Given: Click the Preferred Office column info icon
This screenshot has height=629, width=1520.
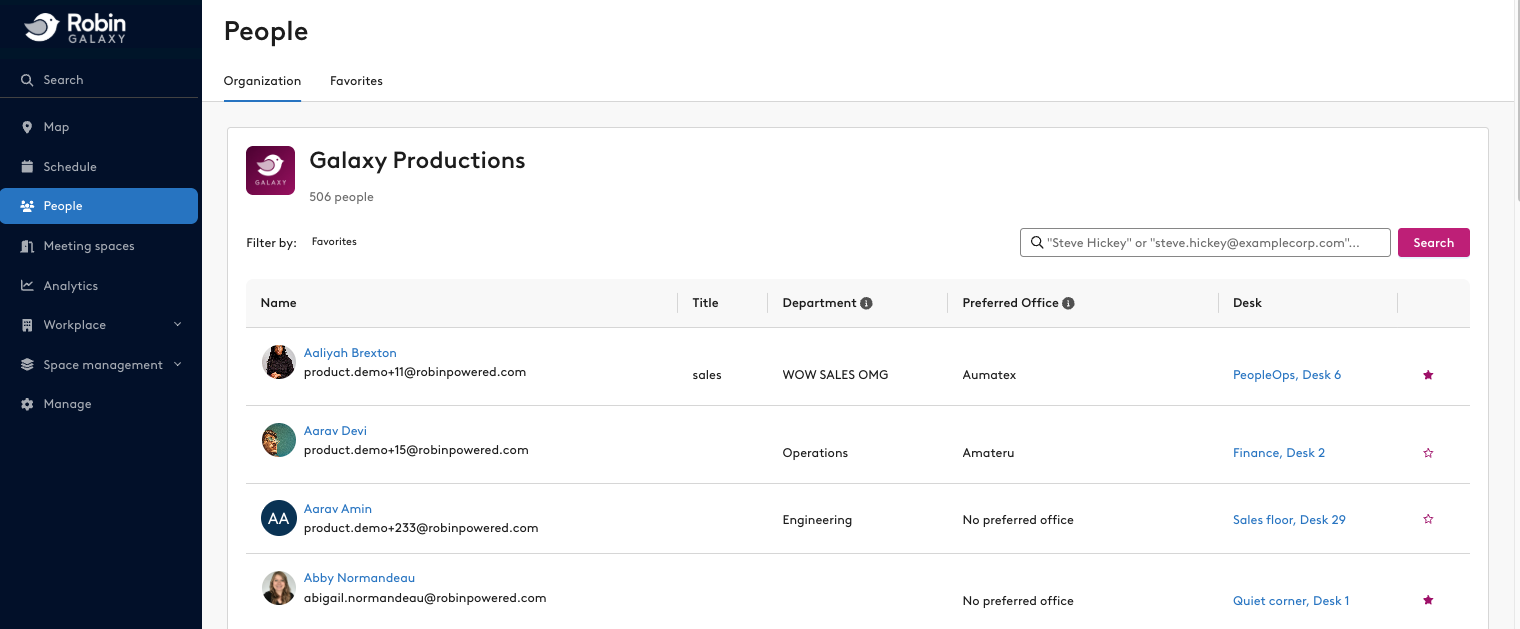Looking at the screenshot, I should 1068,303.
